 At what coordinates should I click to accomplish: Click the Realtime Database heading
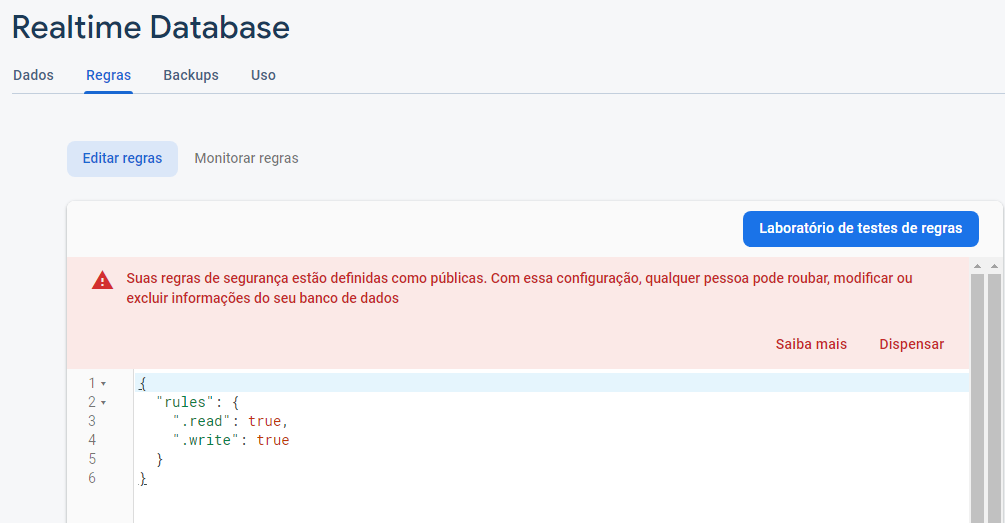pyautogui.click(x=151, y=28)
